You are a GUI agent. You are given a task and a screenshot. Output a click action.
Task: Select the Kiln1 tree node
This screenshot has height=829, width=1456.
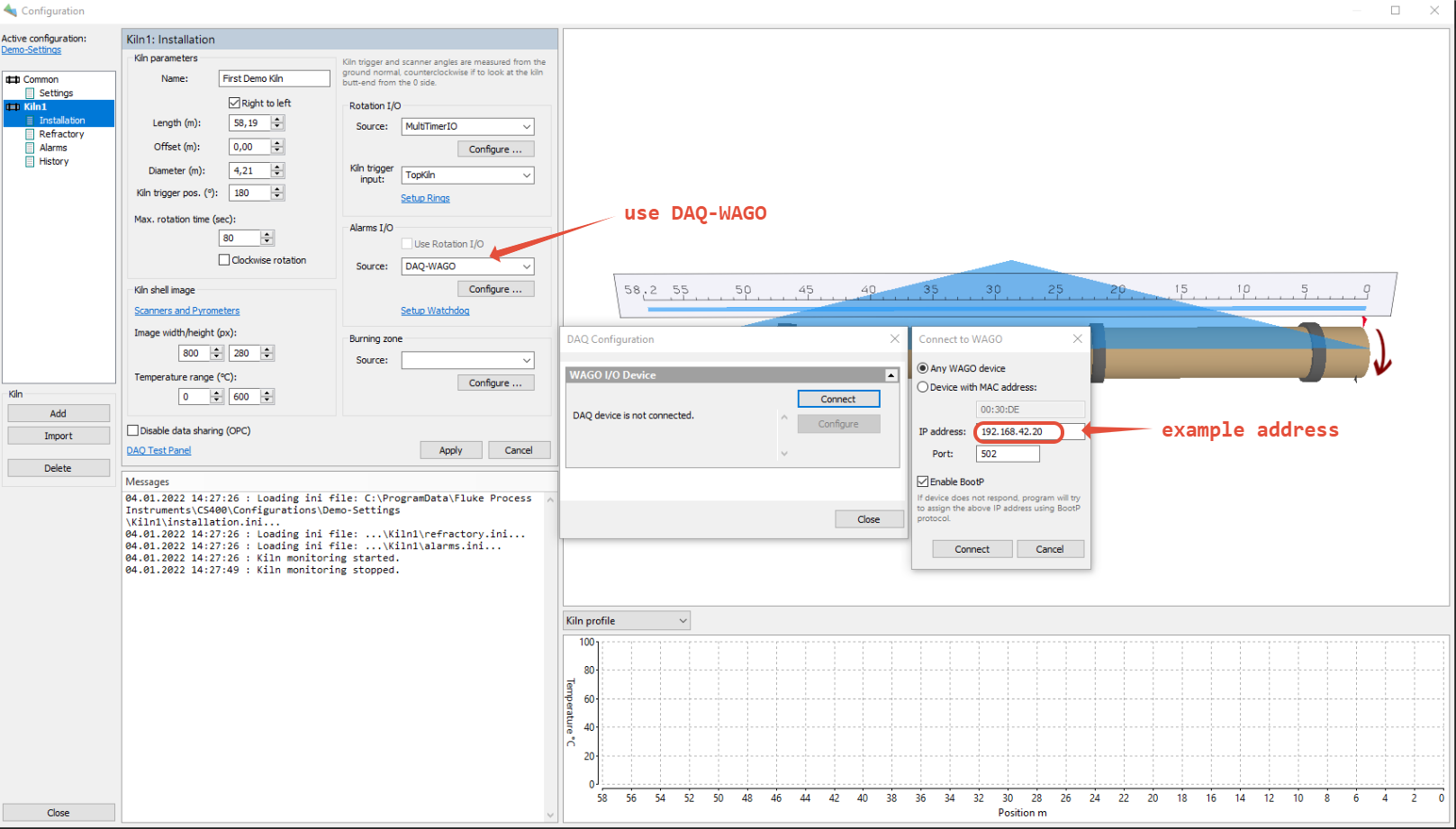point(35,106)
